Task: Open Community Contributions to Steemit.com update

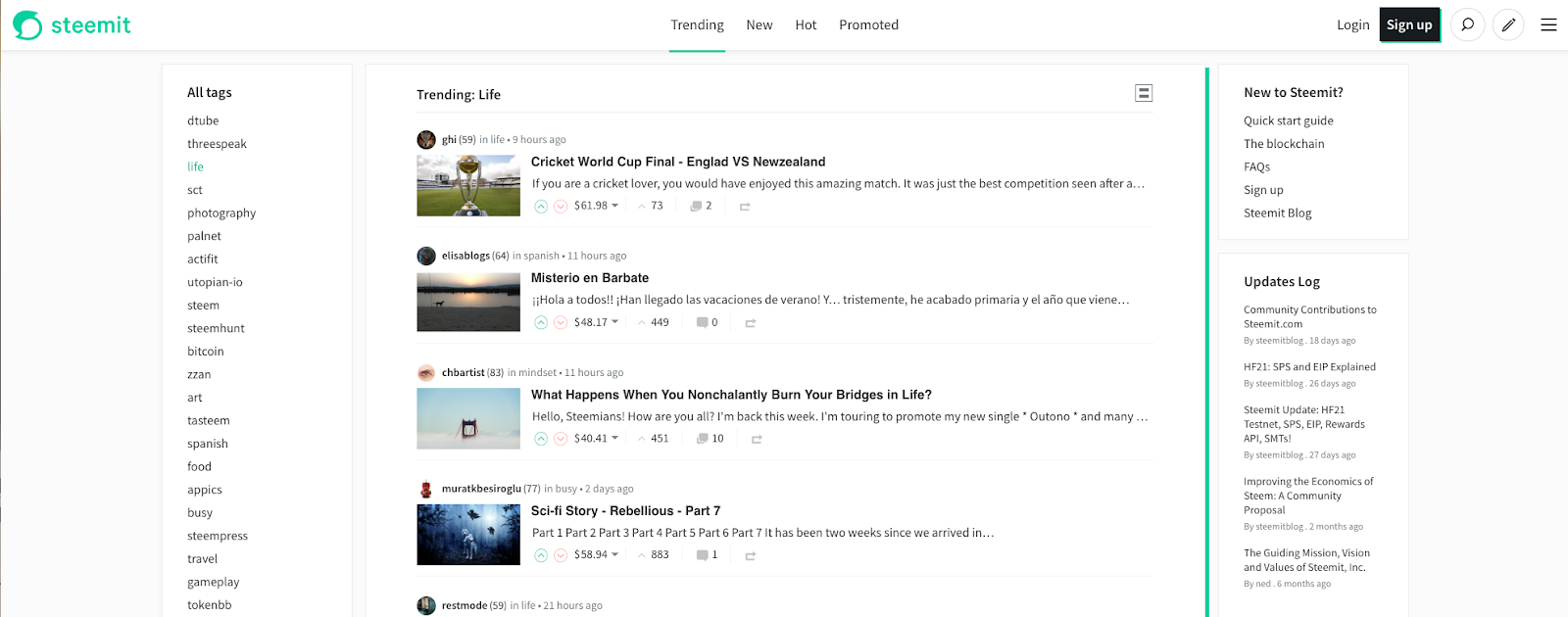Action: tap(1310, 316)
